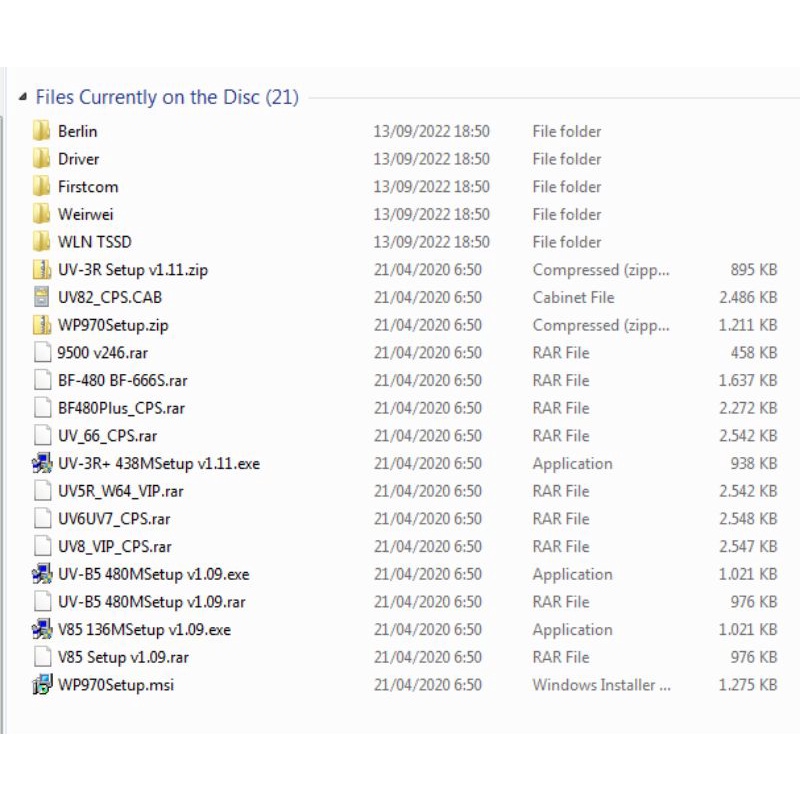
Task: Select the Firstcom folder name
Action: [88, 187]
